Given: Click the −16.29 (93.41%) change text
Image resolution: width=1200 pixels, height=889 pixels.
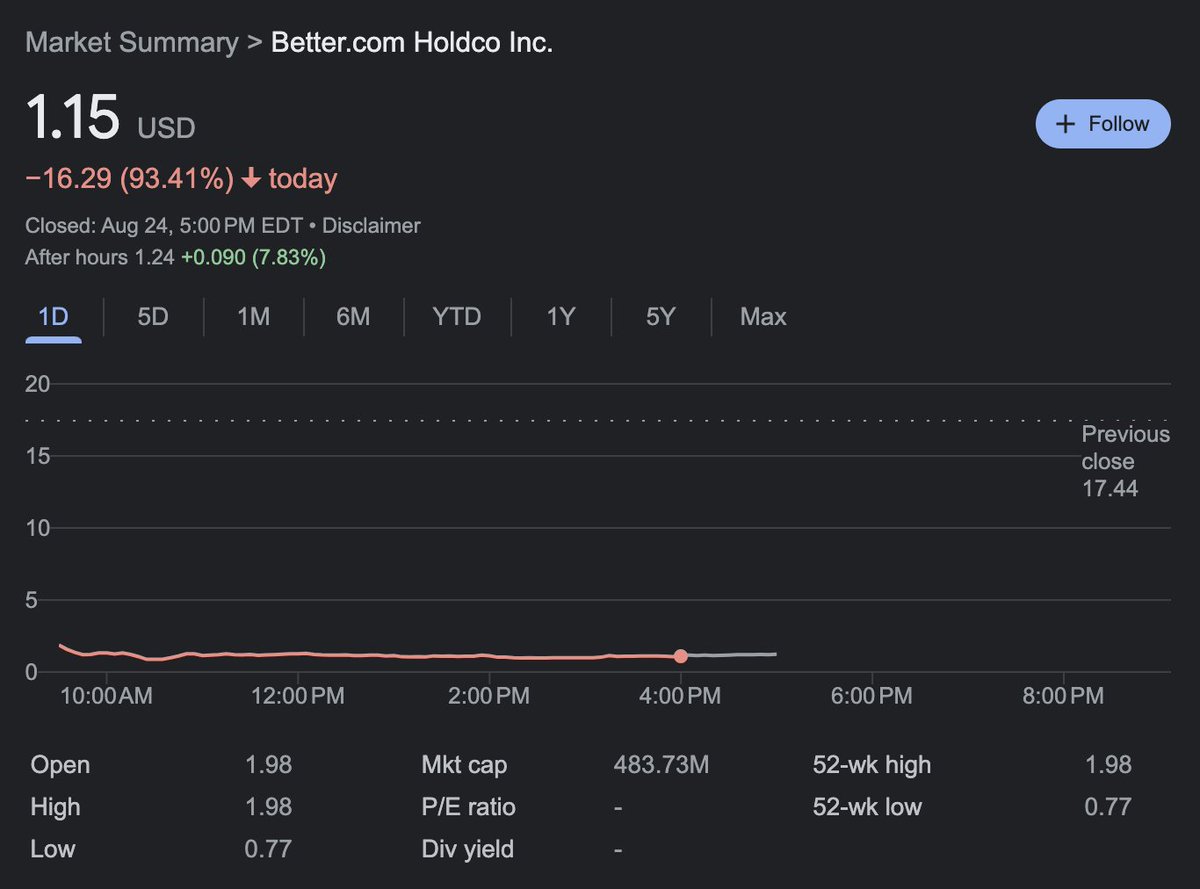Looking at the screenshot, I should point(129,179).
